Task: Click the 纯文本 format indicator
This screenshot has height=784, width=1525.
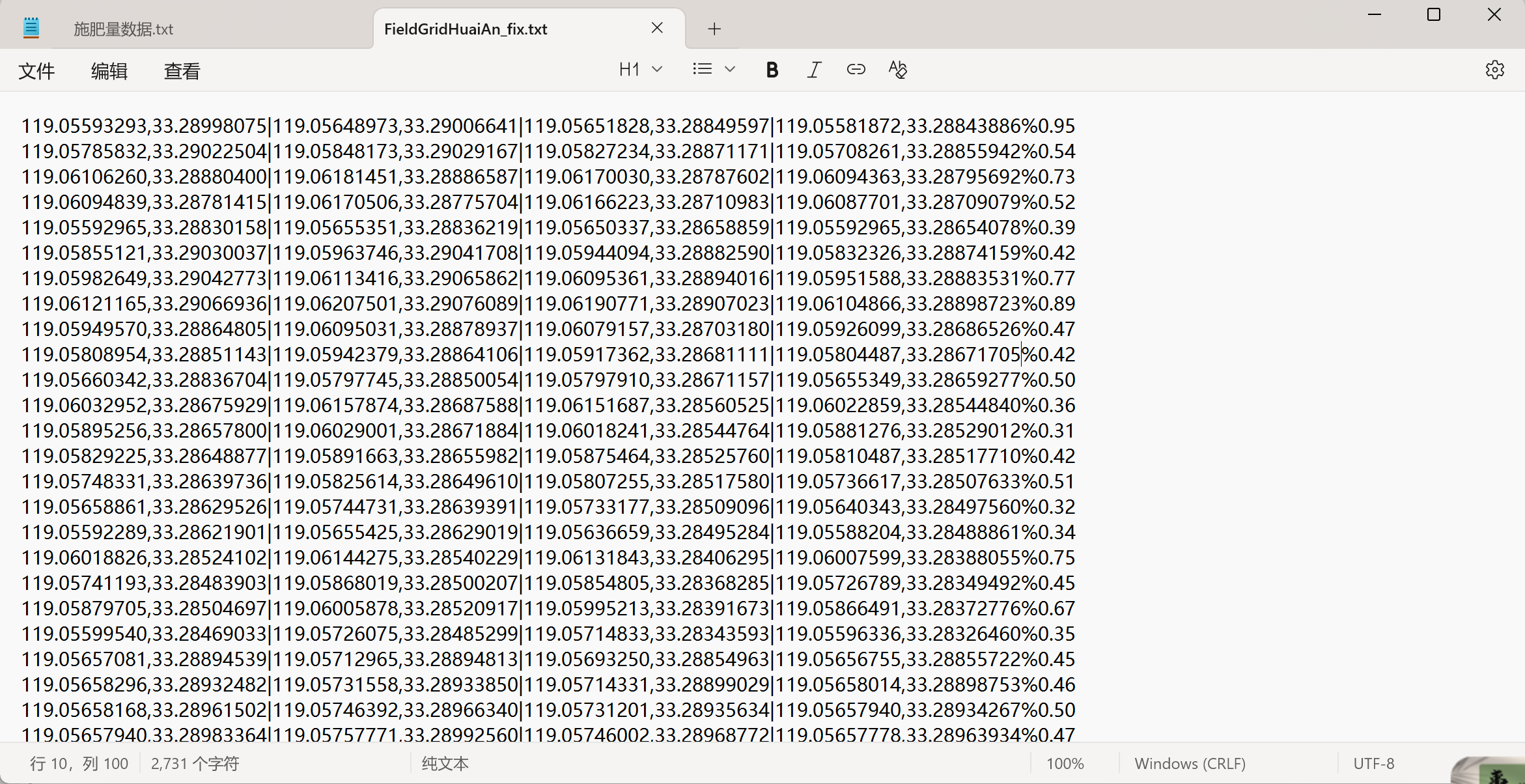Action: click(x=445, y=763)
